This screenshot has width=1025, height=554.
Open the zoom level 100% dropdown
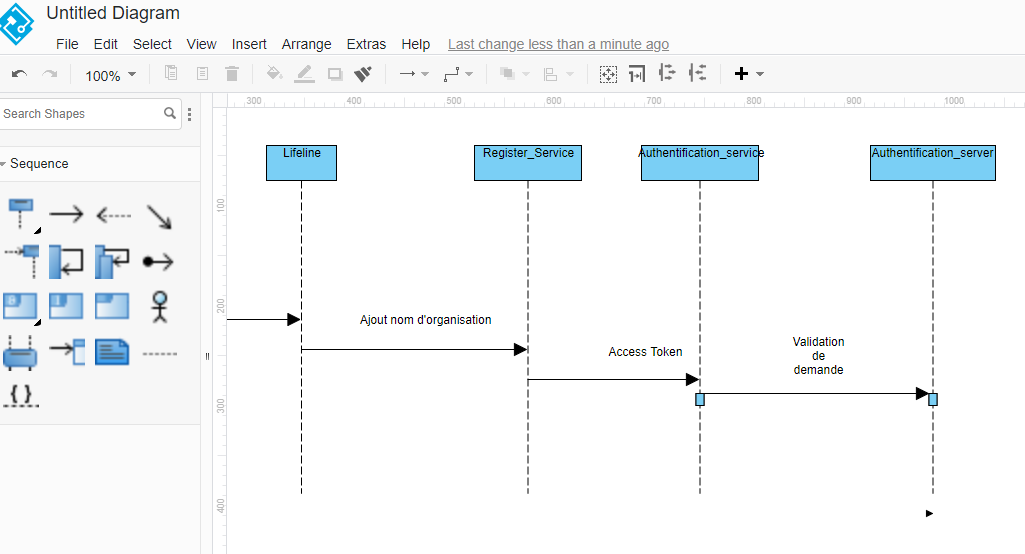[110, 75]
